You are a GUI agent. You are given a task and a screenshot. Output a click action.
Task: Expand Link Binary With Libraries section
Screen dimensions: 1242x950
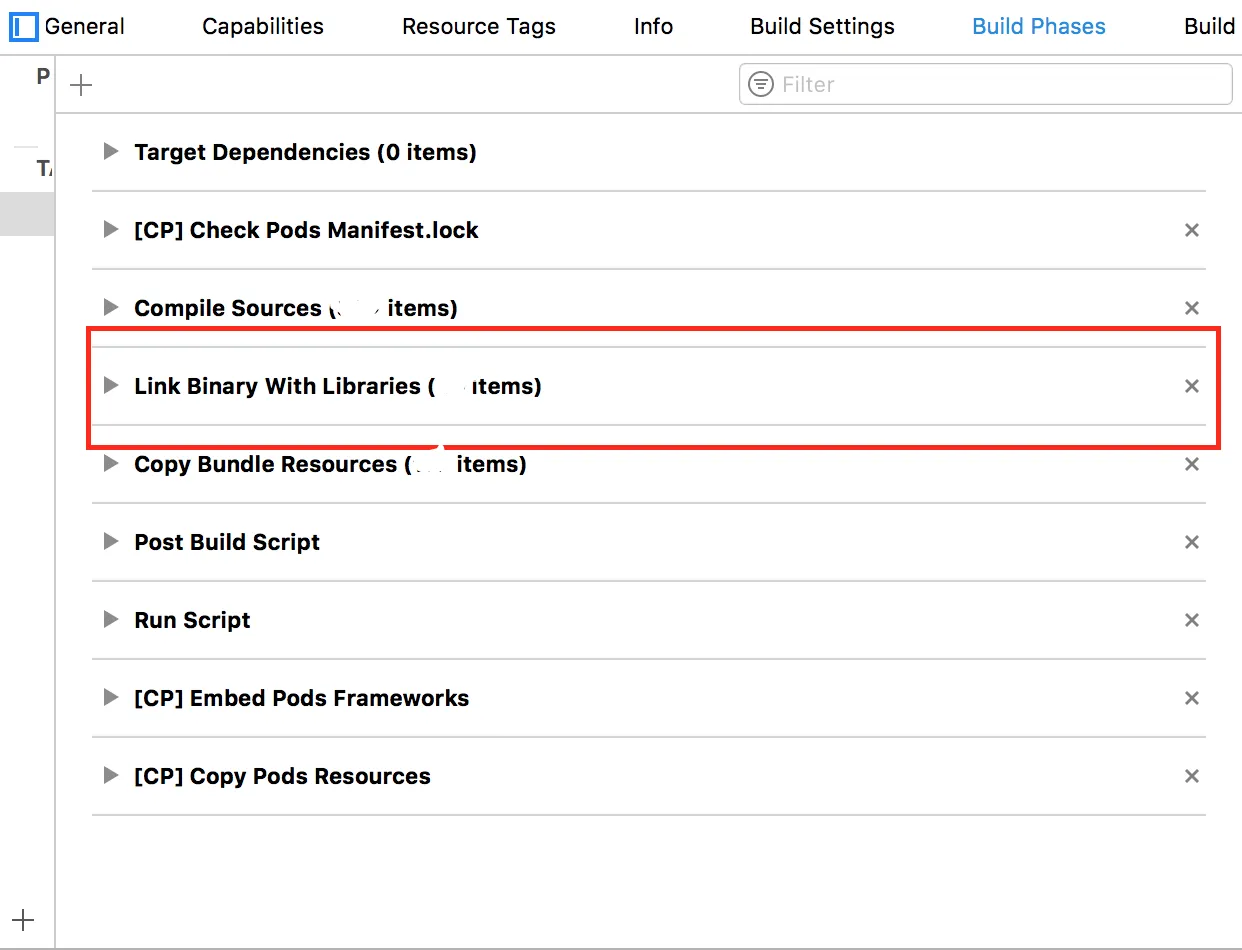click(x=111, y=386)
